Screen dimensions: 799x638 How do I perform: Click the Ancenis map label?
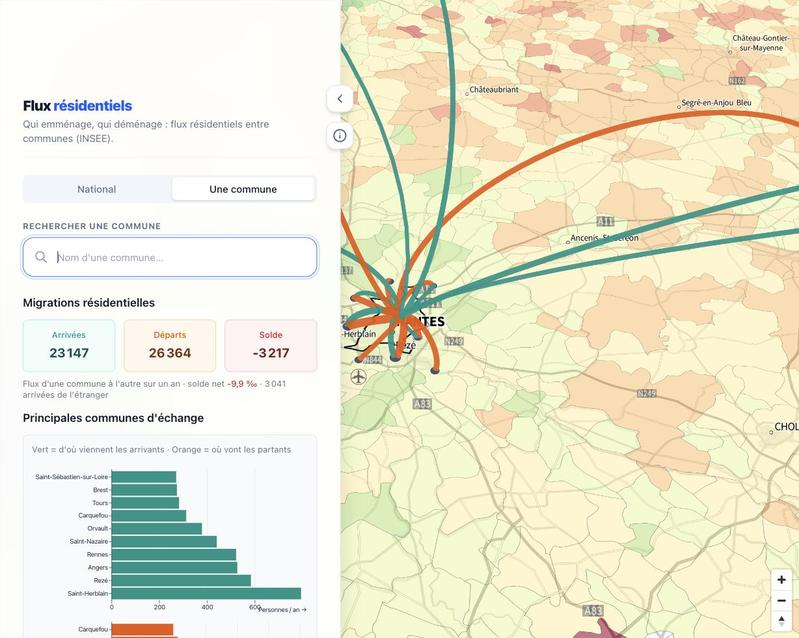click(x=604, y=238)
